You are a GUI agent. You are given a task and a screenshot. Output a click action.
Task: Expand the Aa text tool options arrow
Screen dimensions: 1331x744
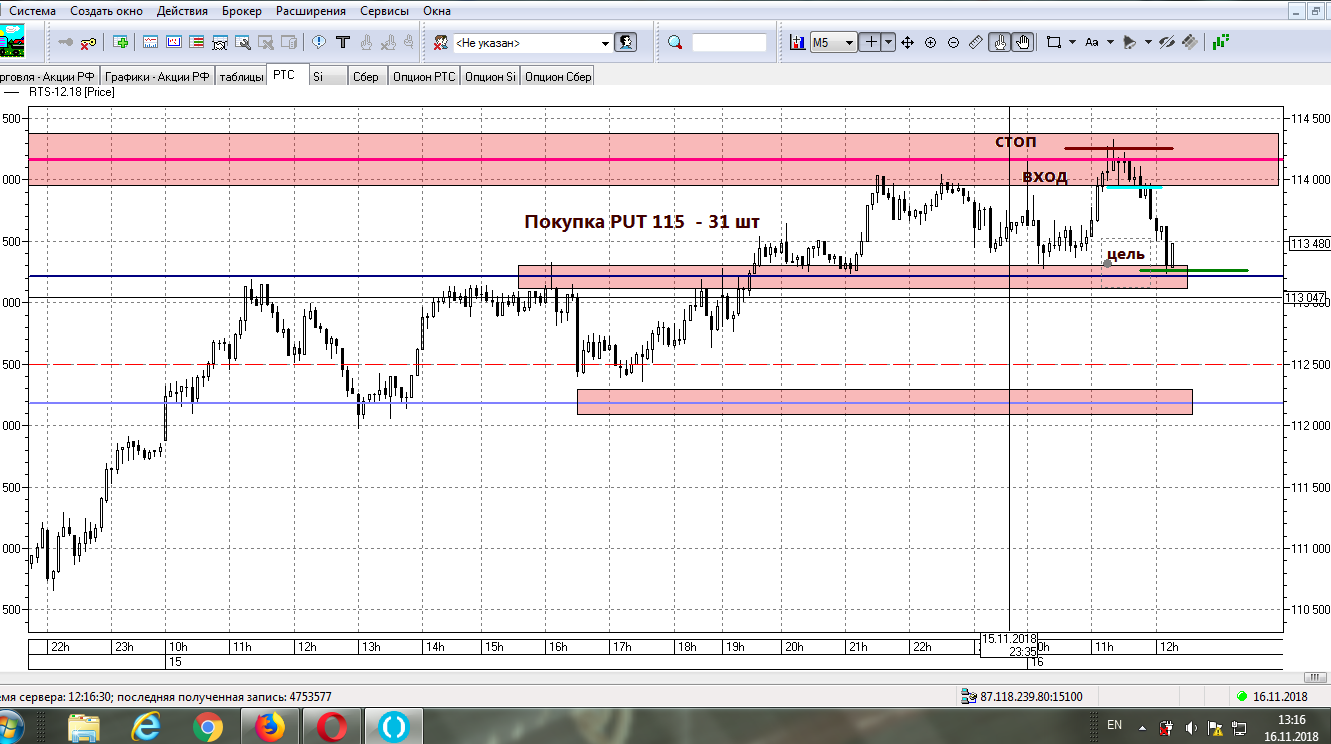tap(1111, 43)
